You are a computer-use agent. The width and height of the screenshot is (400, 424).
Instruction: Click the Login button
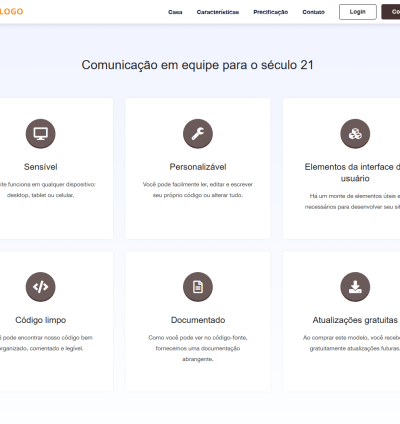point(358,12)
